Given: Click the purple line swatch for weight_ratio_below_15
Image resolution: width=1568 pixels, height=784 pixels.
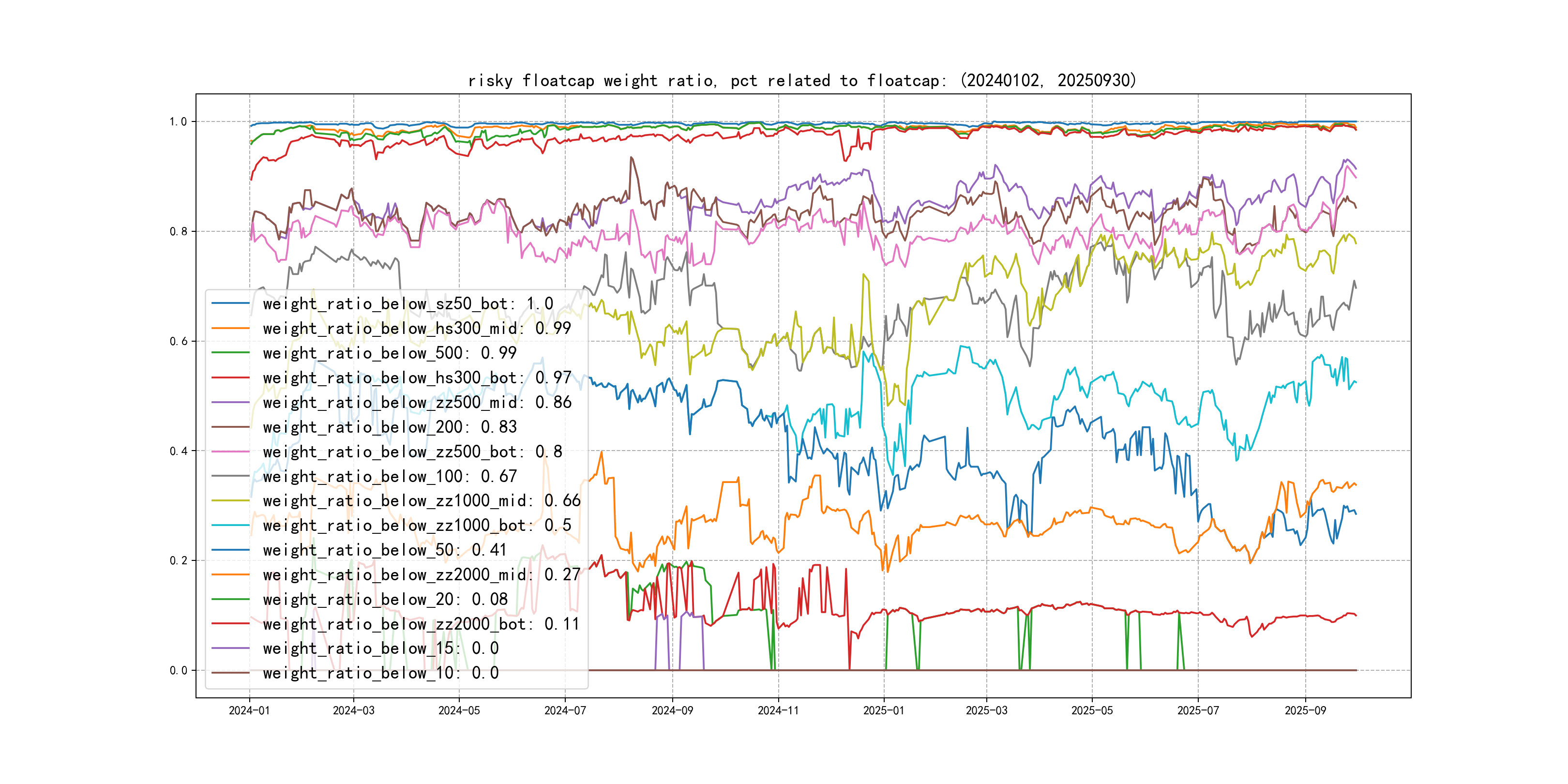Looking at the screenshot, I should pos(230,649).
